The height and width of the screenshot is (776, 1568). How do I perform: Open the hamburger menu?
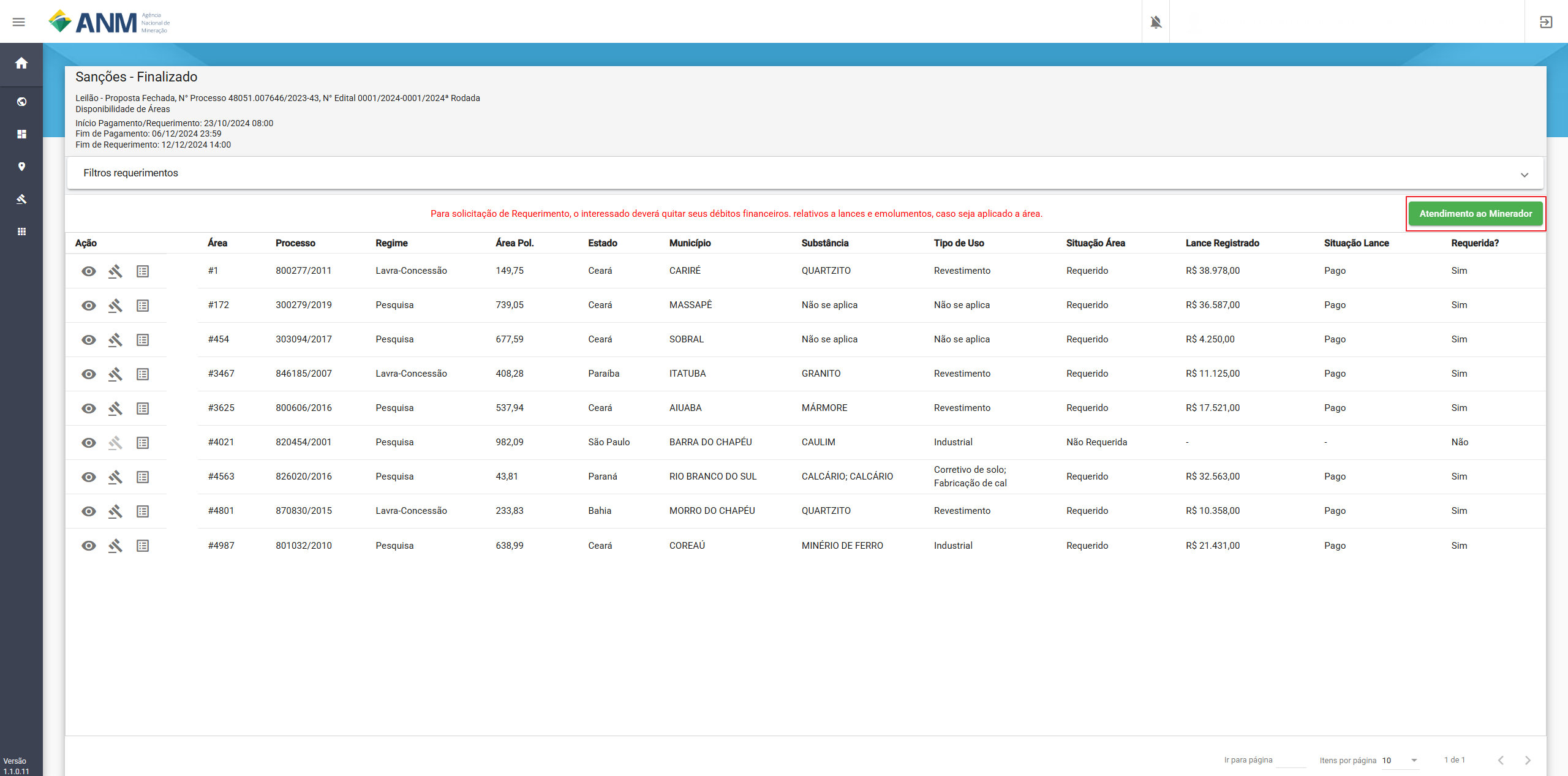(x=19, y=22)
